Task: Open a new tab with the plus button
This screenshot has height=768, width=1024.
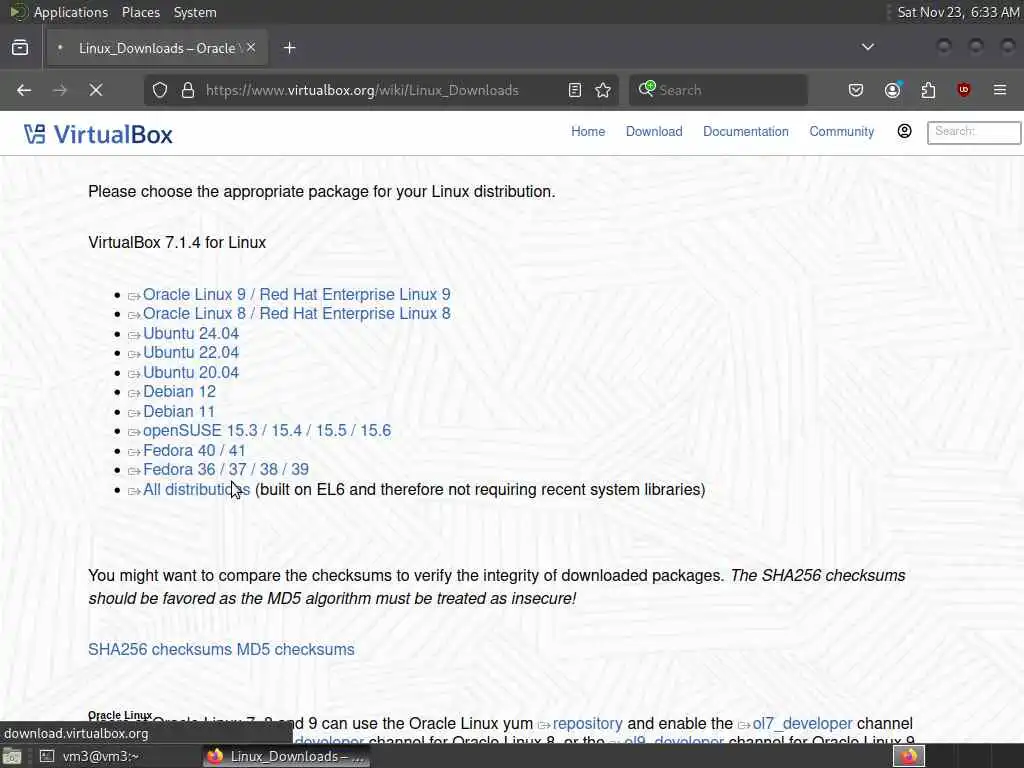Action: pos(290,48)
